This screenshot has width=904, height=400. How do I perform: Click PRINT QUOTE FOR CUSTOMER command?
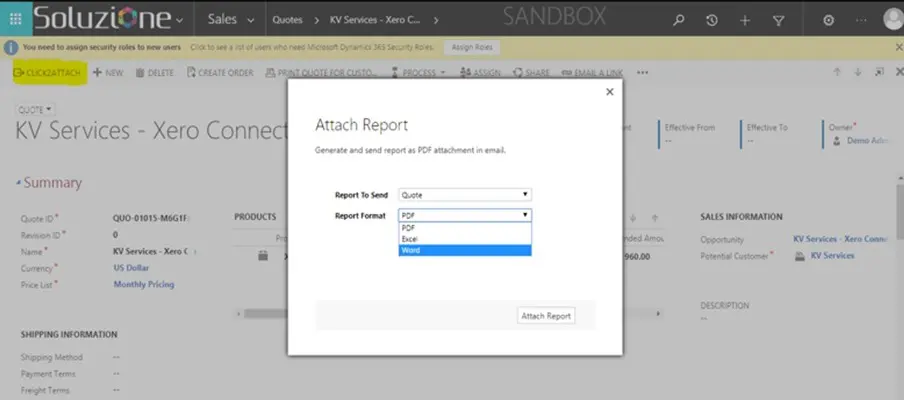click(x=321, y=73)
